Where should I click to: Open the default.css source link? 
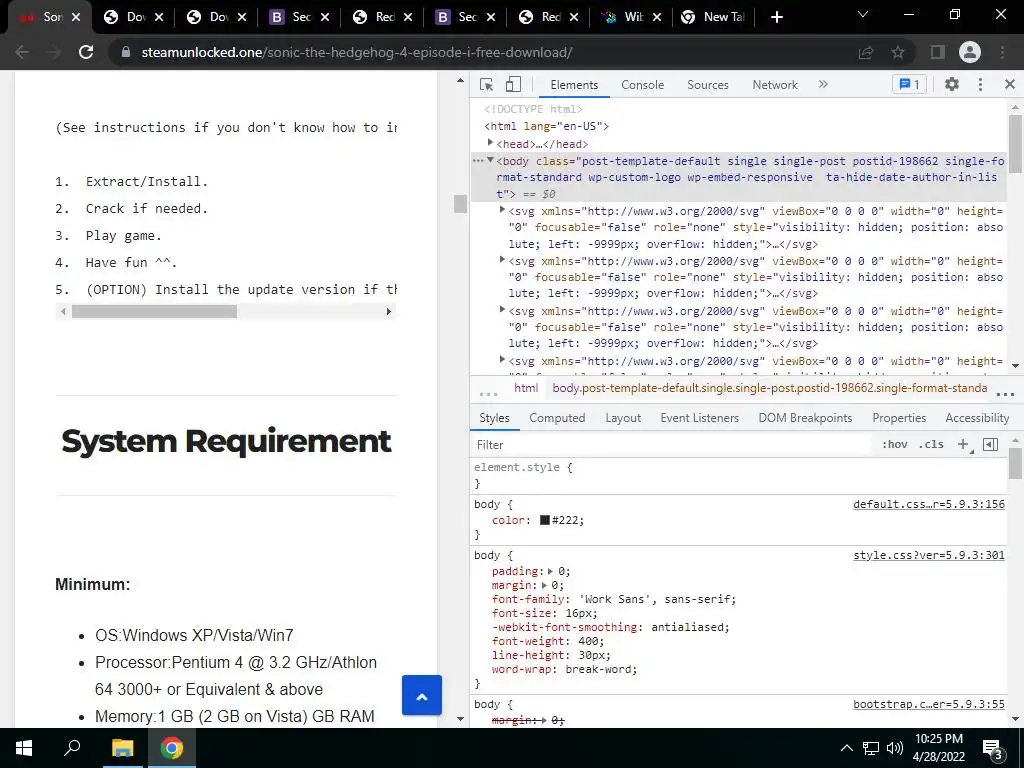click(929, 504)
